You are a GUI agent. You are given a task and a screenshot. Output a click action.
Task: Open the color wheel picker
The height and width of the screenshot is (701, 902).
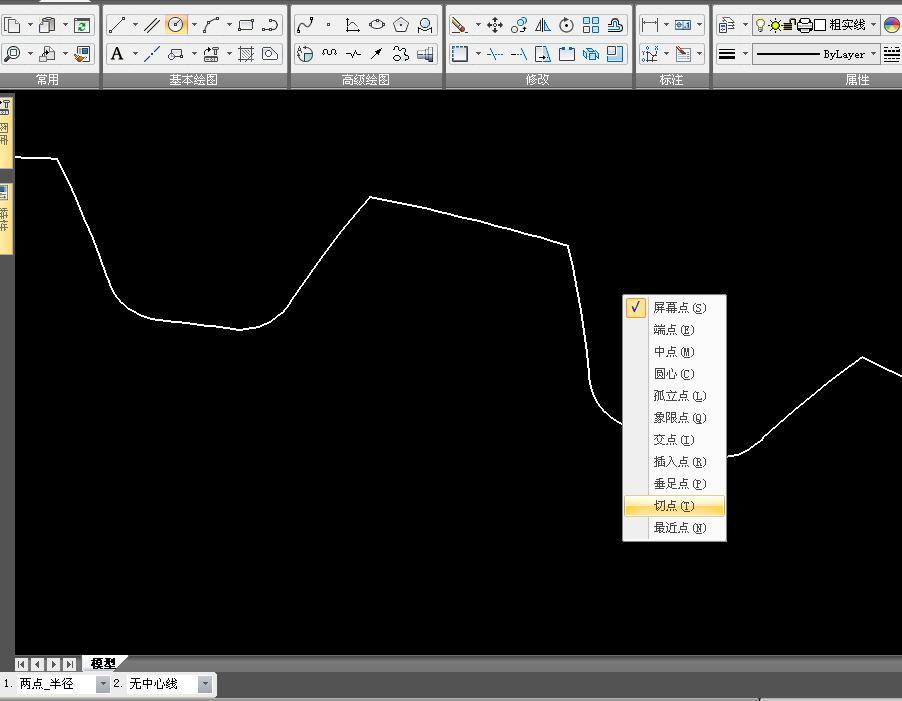tap(891, 25)
